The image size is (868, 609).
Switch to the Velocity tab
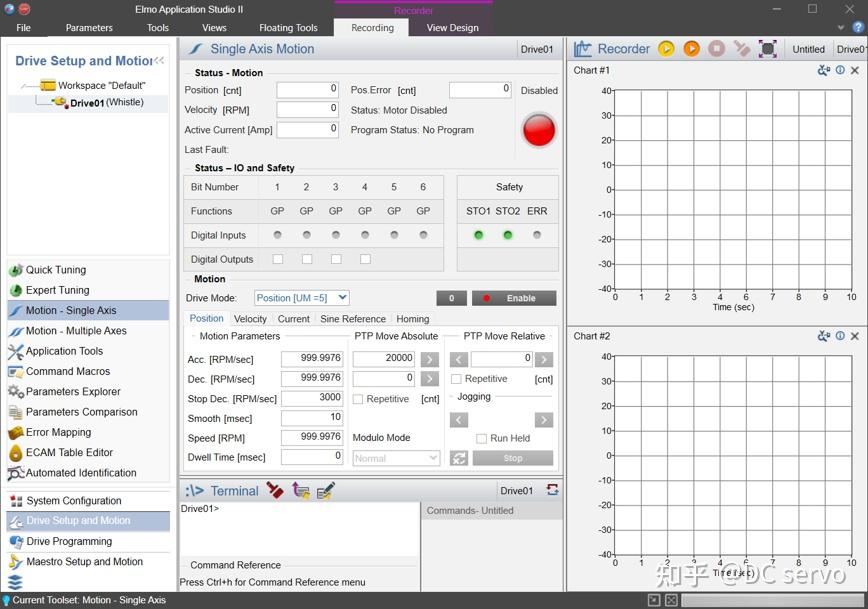(x=250, y=319)
